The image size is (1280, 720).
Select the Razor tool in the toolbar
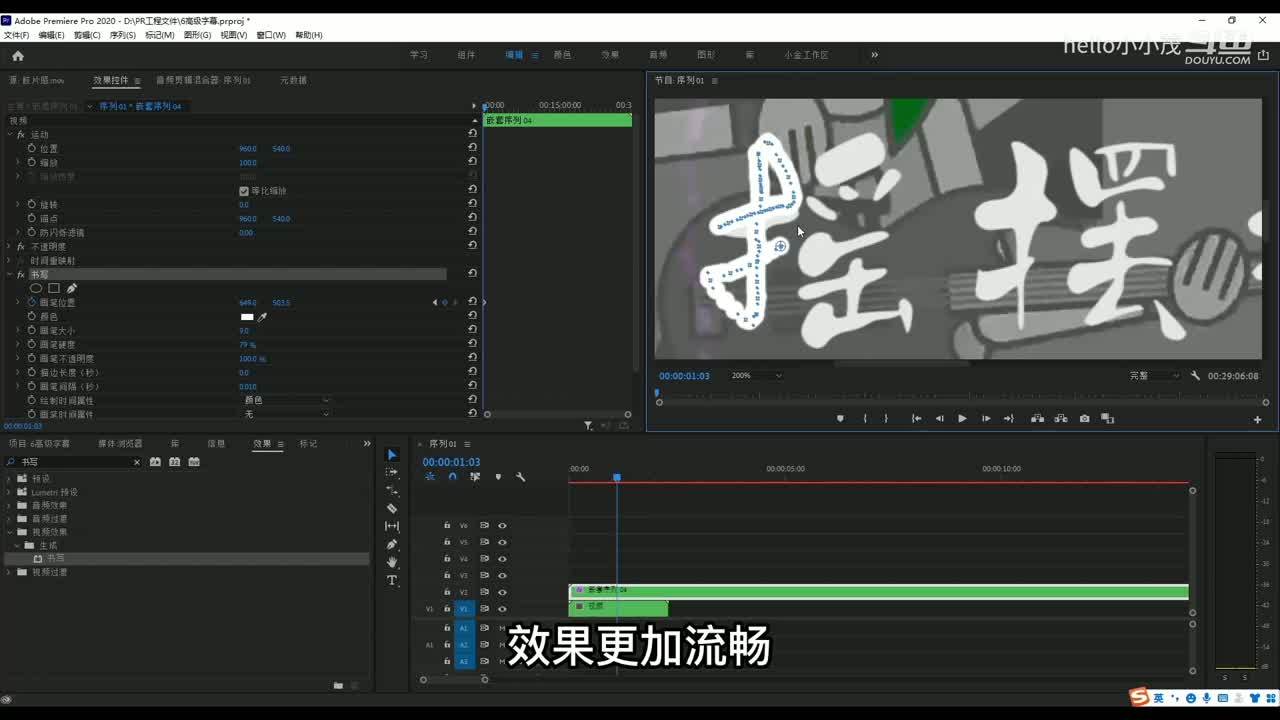pos(392,508)
